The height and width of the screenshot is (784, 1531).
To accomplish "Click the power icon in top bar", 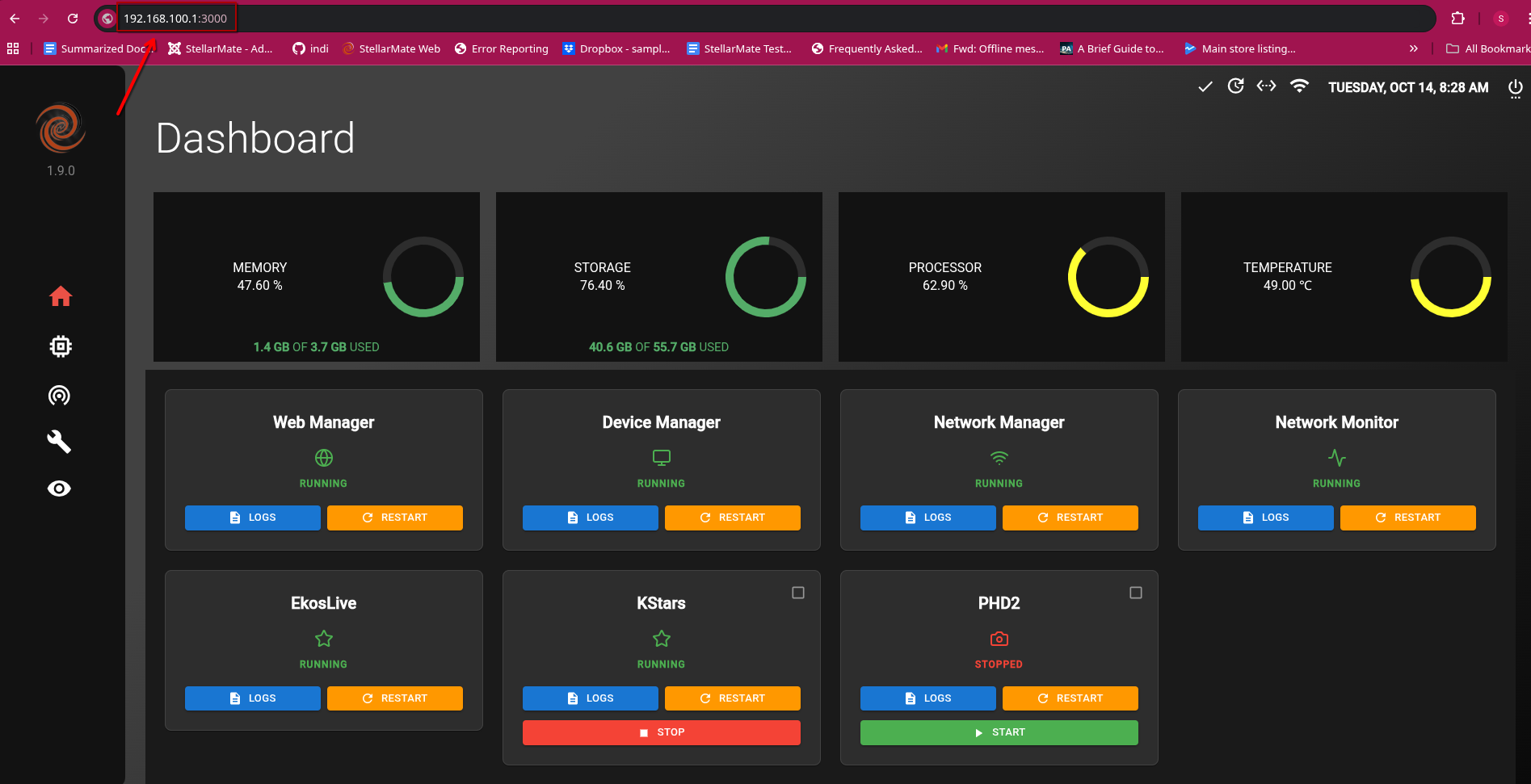I will point(1515,87).
